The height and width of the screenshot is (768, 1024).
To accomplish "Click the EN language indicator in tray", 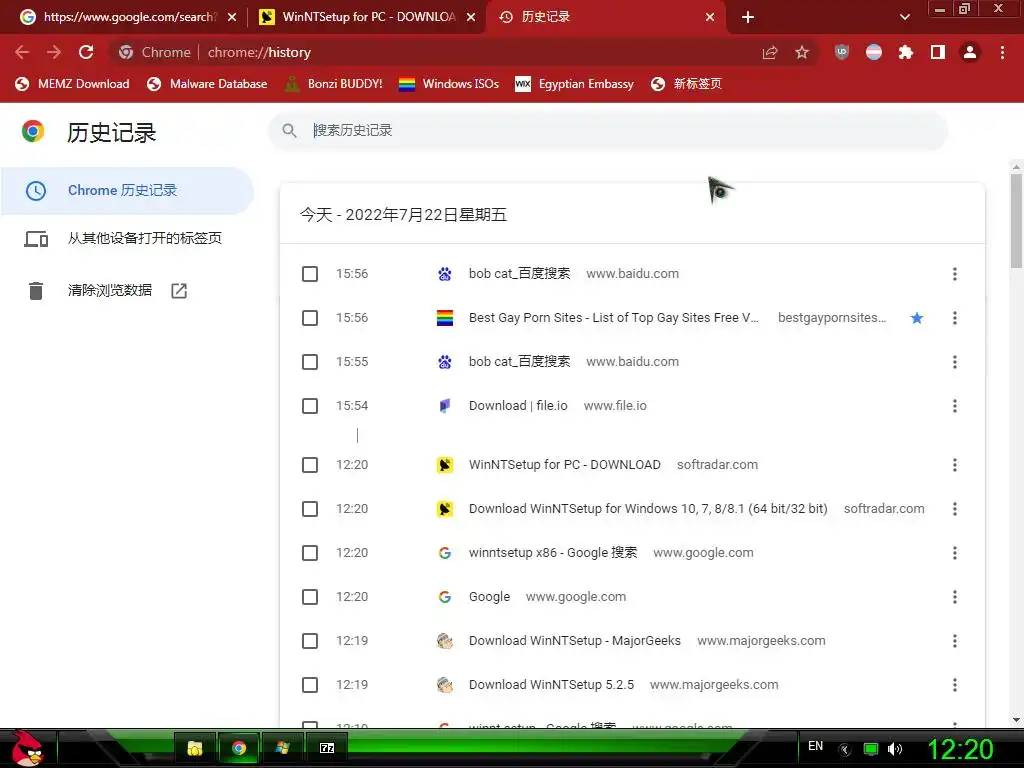I will (x=816, y=746).
